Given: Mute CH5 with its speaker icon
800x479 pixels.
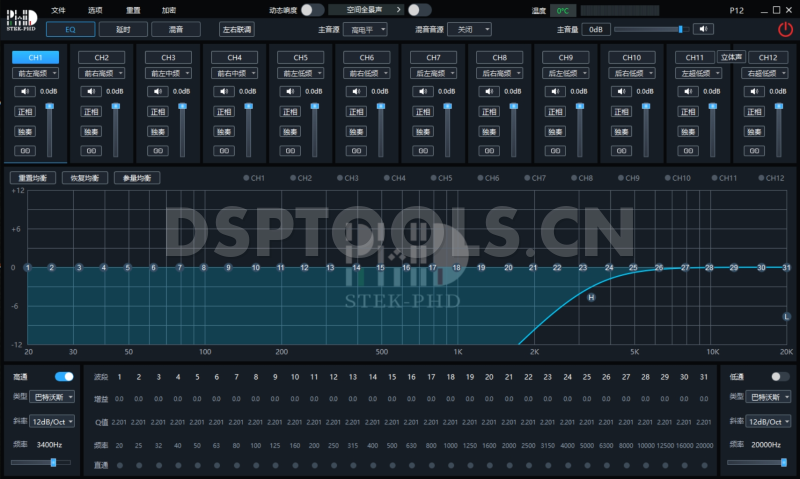Looking at the screenshot, I should 290,91.
